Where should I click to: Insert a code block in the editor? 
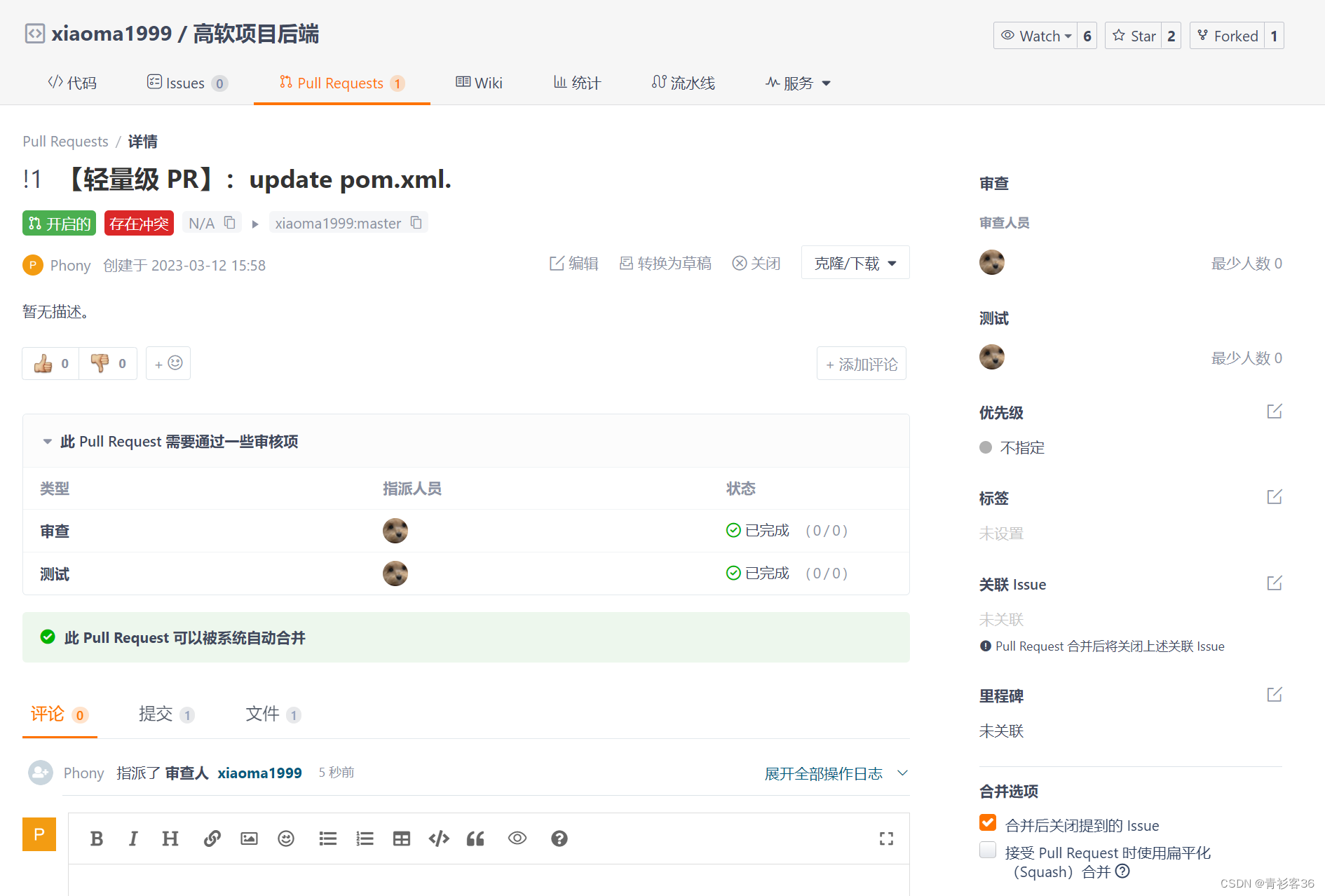point(438,838)
